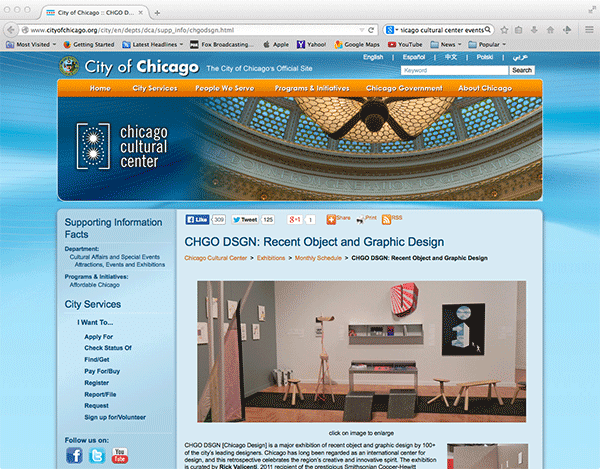600x469 pixels.
Task: Click the Facebook Like button
Action: (197, 220)
